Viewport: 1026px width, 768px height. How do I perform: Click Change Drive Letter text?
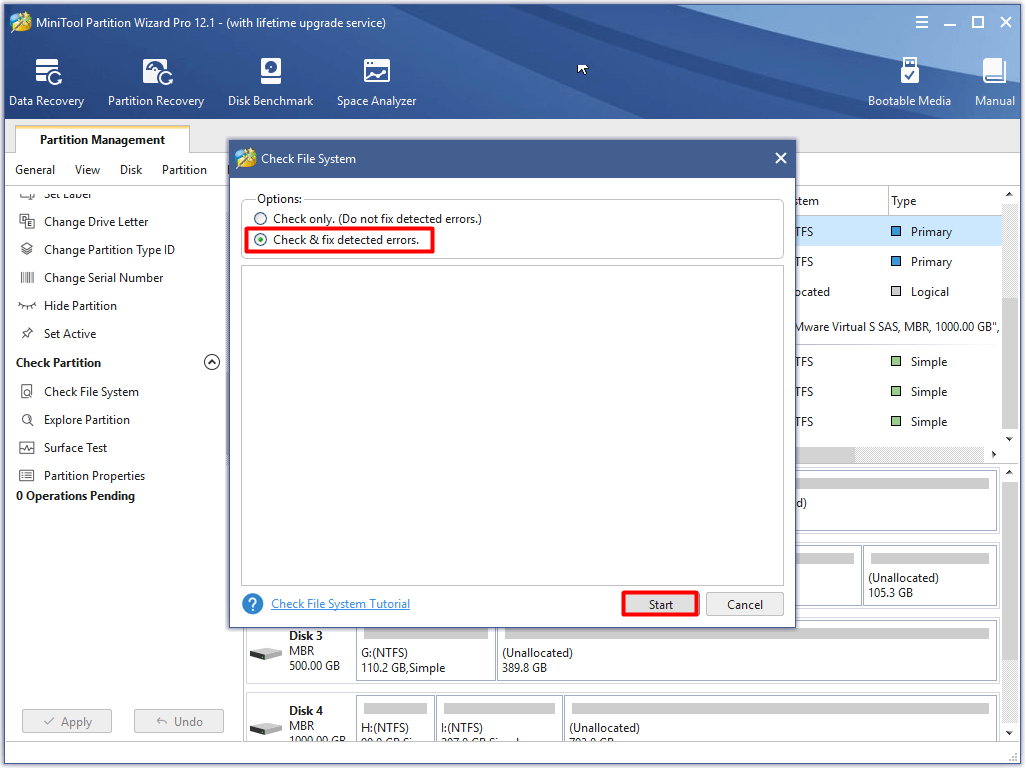[96, 222]
